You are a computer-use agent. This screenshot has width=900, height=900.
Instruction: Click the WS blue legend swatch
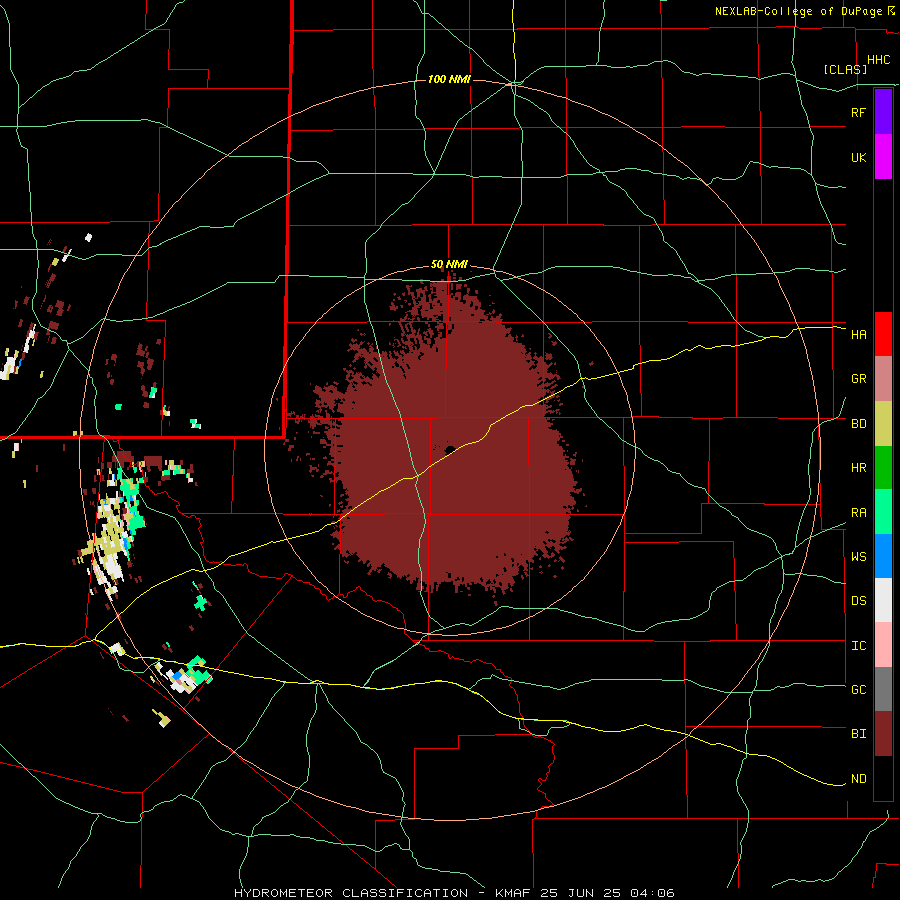(x=883, y=556)
